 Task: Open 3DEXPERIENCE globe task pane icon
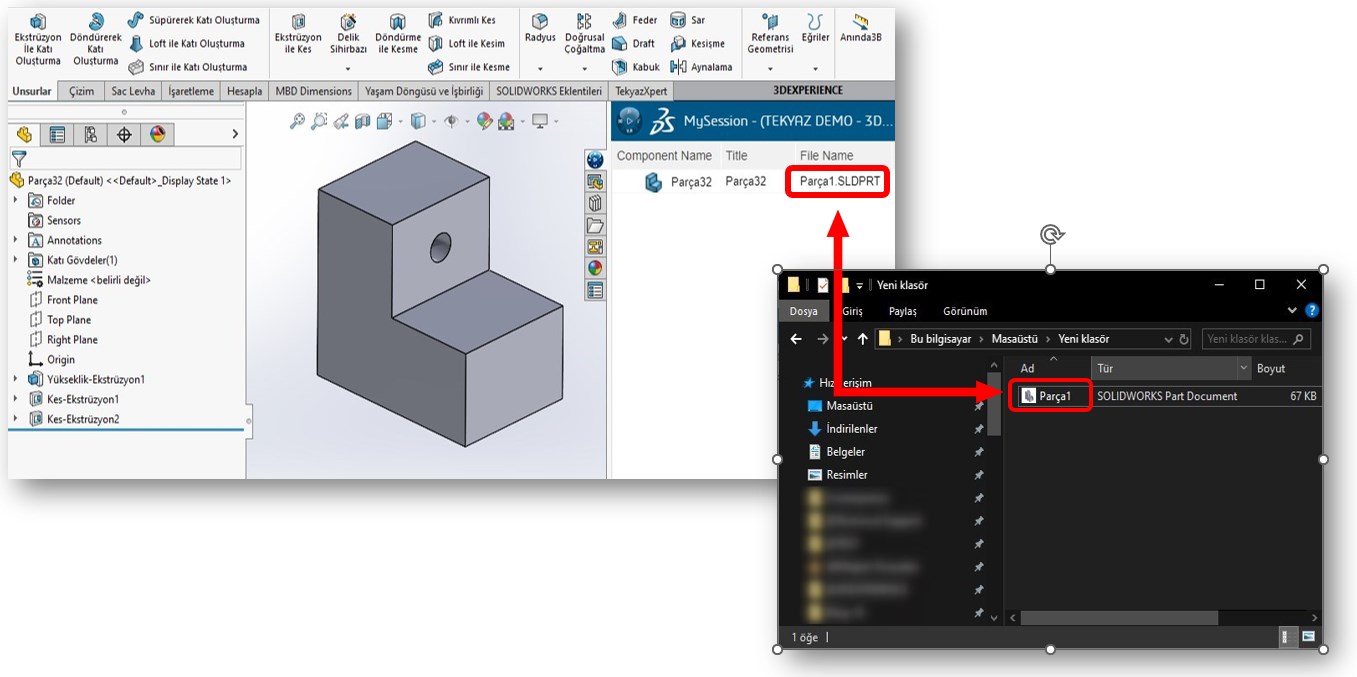coord(595,160)
